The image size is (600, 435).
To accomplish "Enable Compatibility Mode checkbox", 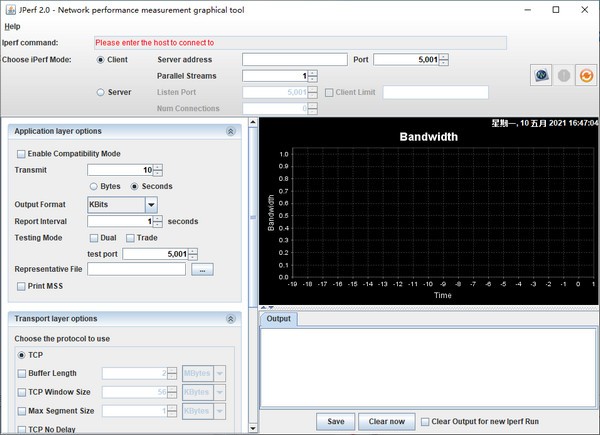I will 22,154.
